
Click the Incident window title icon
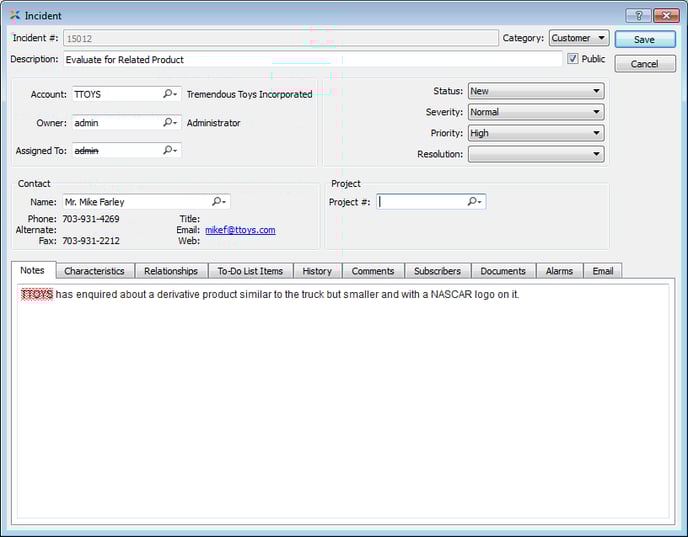coord(15,15)
